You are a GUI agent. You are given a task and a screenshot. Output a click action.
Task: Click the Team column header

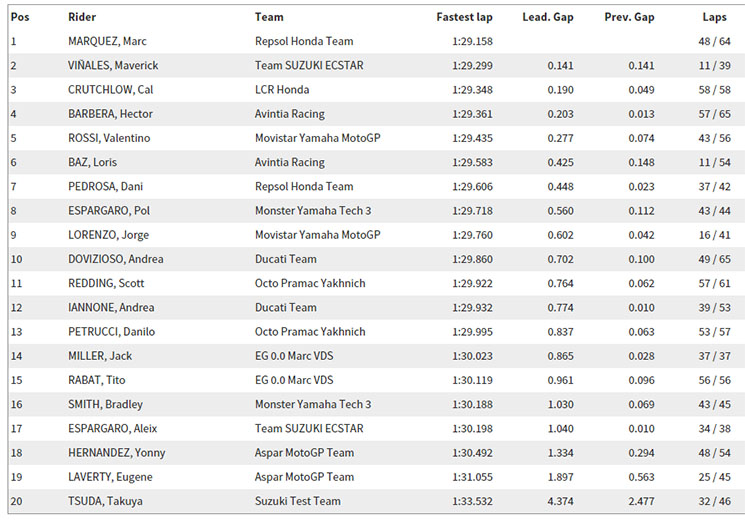[x=269, y=17]
